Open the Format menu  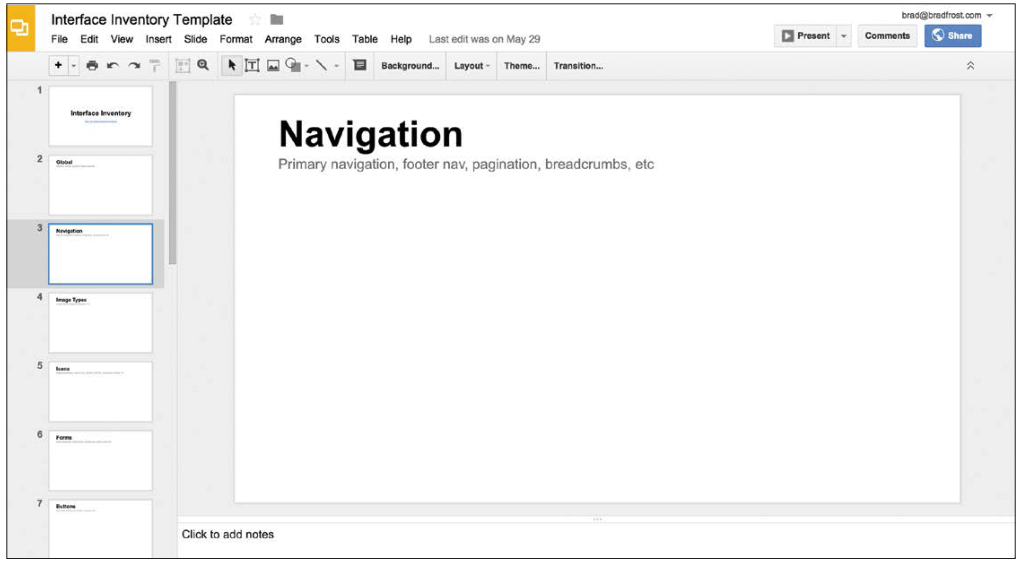coord(236,39)
